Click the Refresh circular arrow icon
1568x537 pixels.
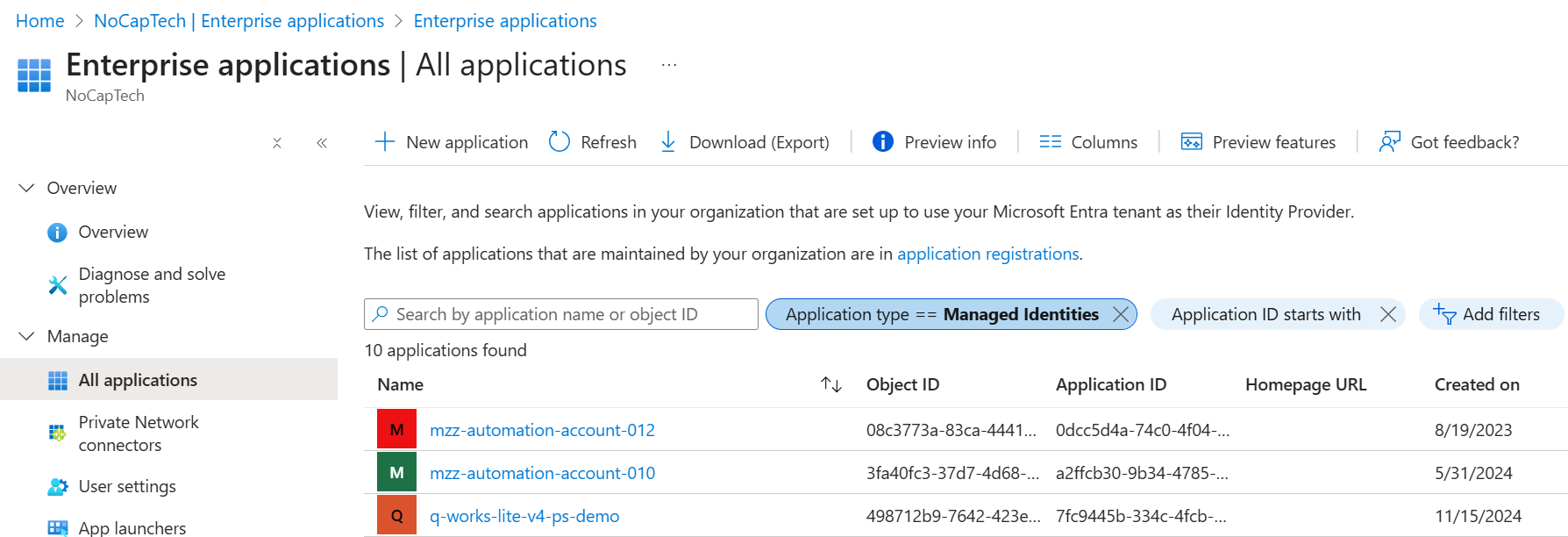click(x=559, y=142)
